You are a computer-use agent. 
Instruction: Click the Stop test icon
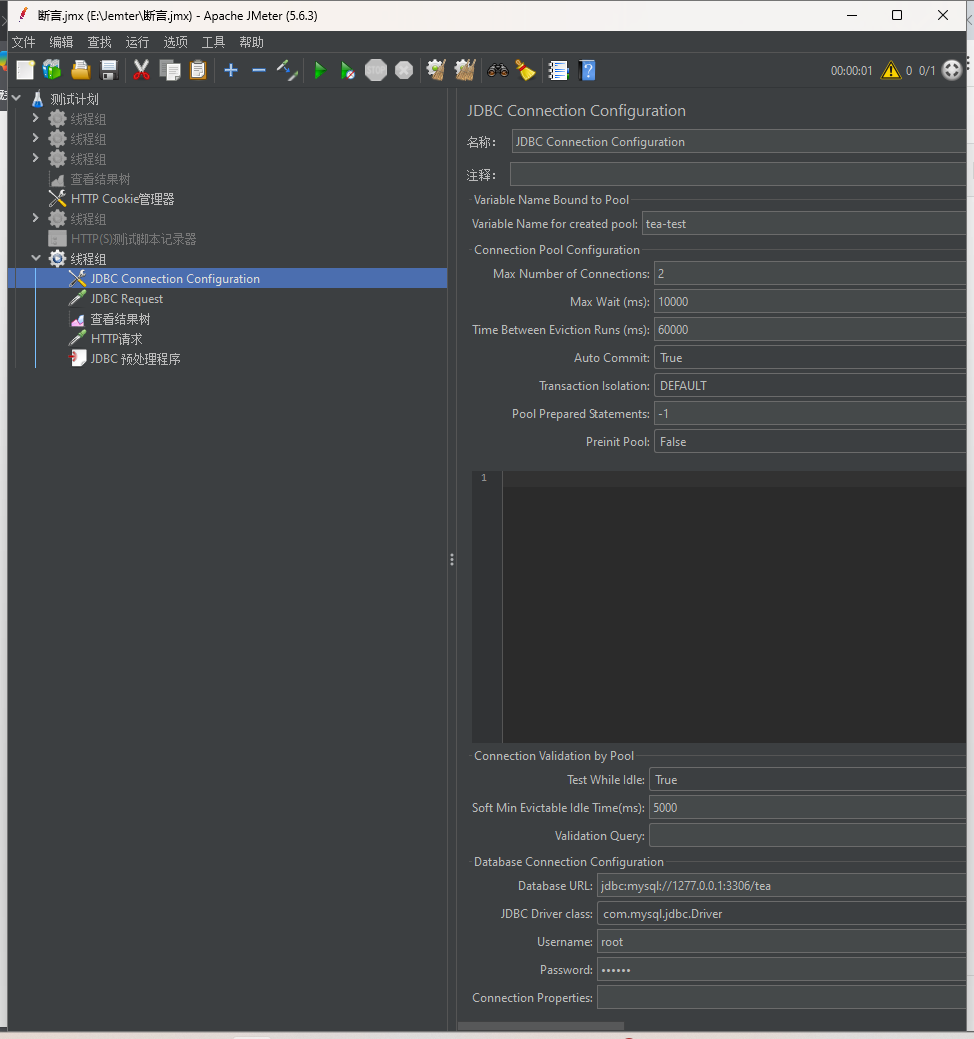point(376,70)
